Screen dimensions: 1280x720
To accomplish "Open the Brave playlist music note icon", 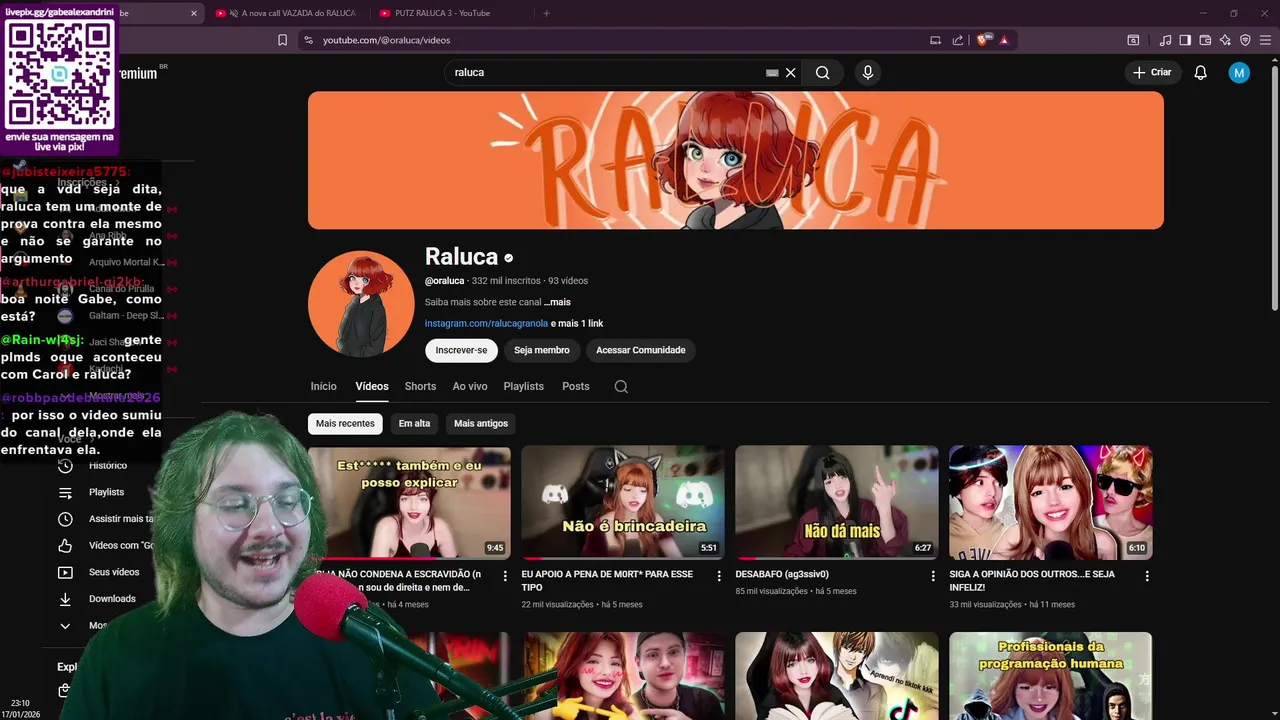I will 1165,40.
